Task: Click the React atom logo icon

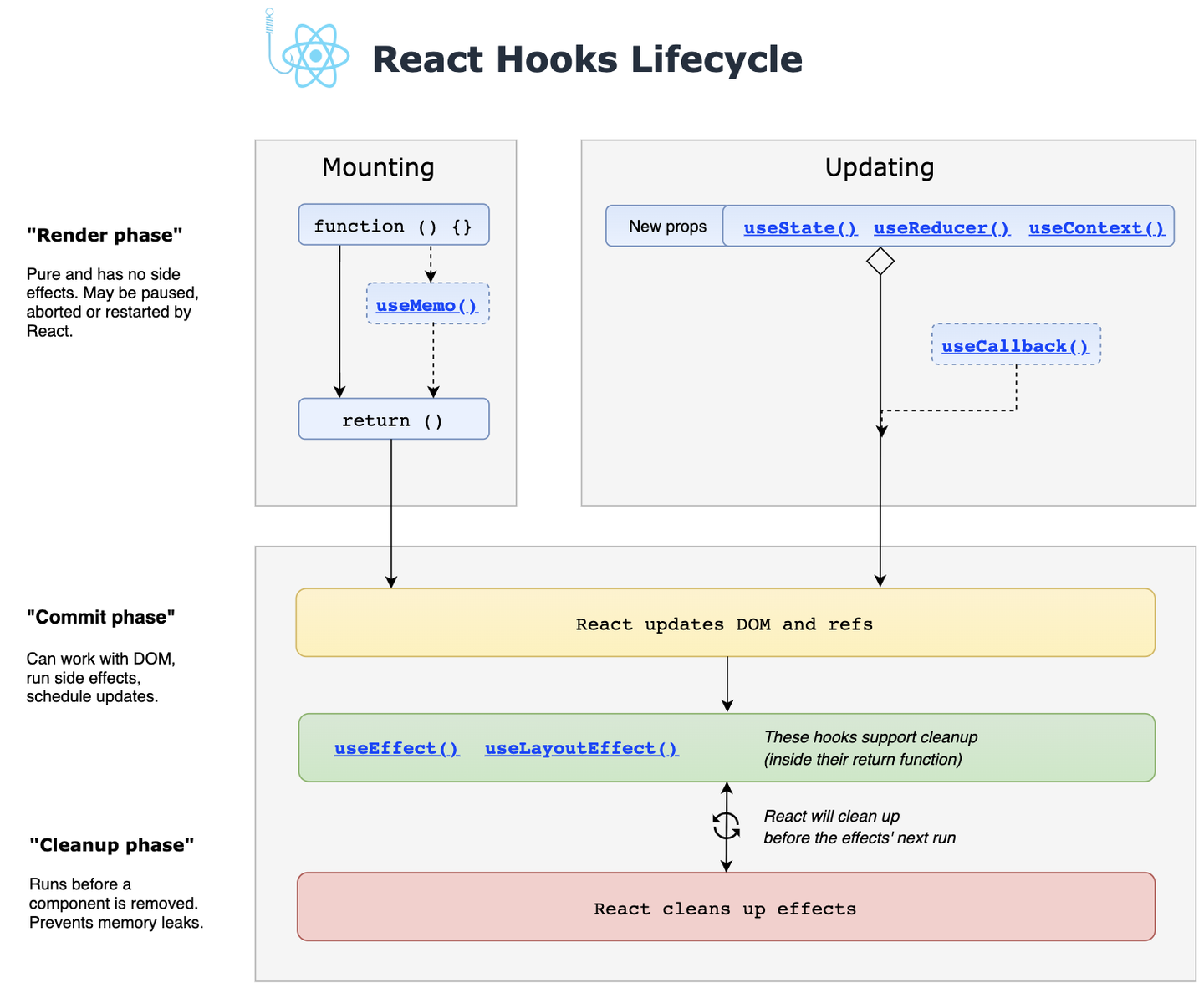Action: point(316,57)
